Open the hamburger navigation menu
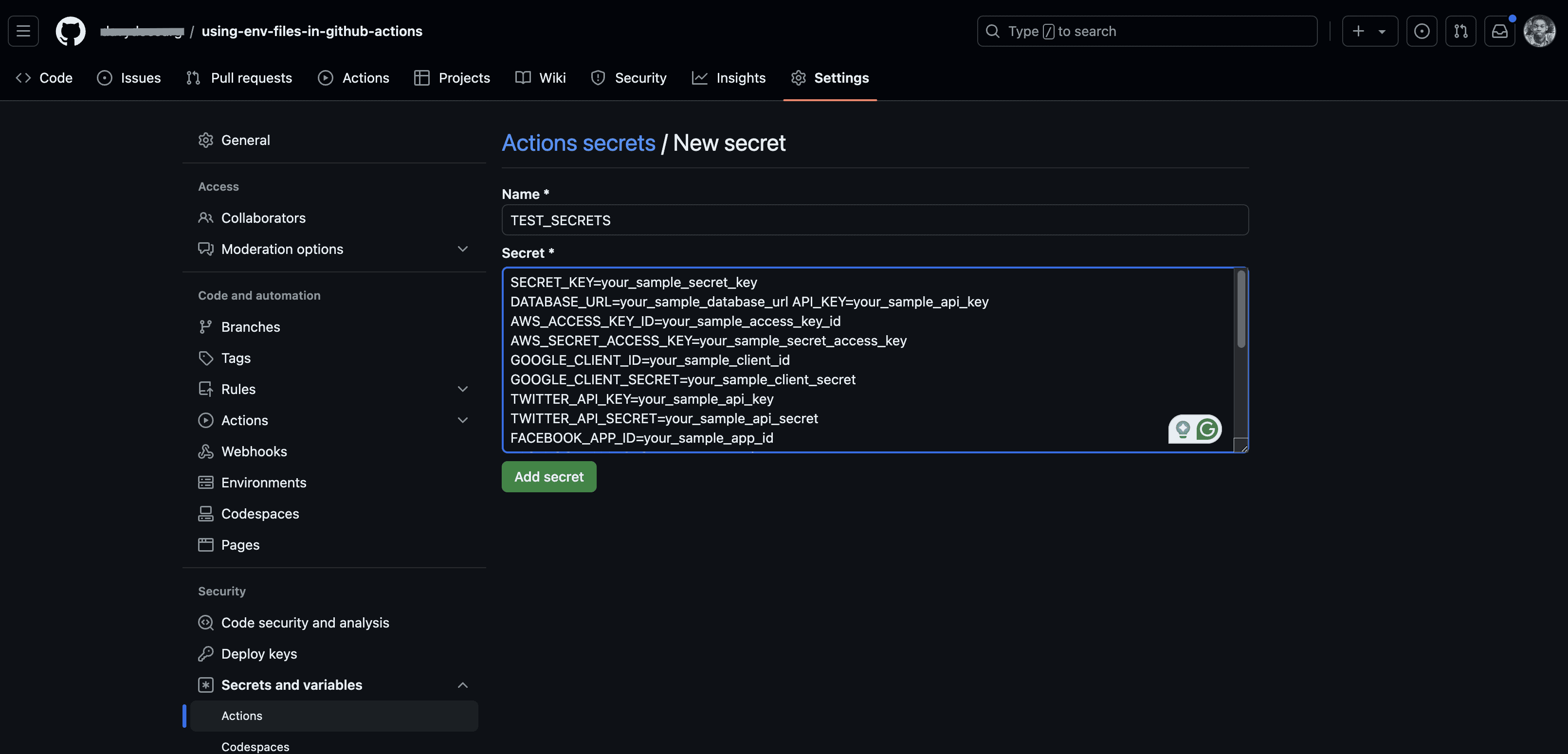This screenshot has height=754, width=1568. pos(23,31)
